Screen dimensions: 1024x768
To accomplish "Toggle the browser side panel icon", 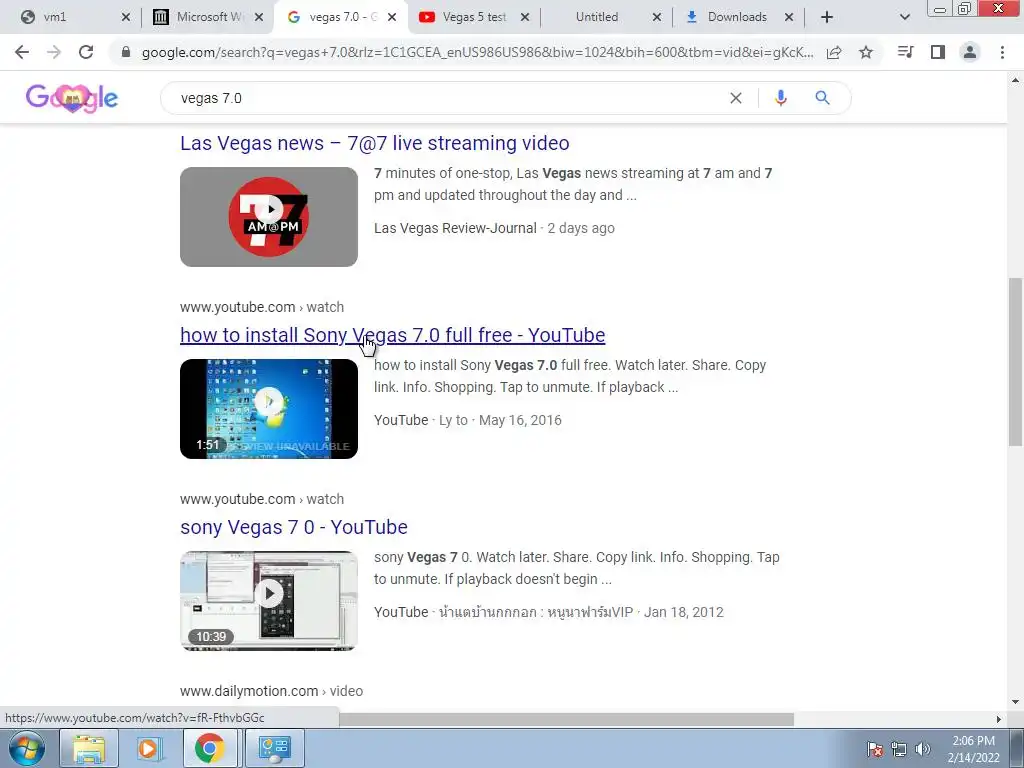I will 938,52.
